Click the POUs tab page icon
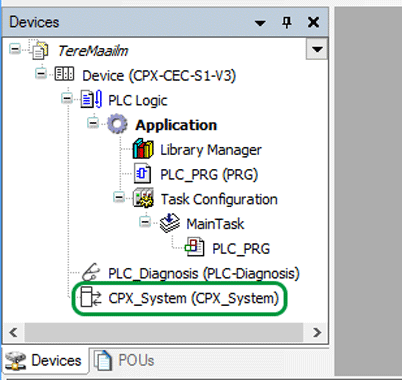 tap(103, 360)
